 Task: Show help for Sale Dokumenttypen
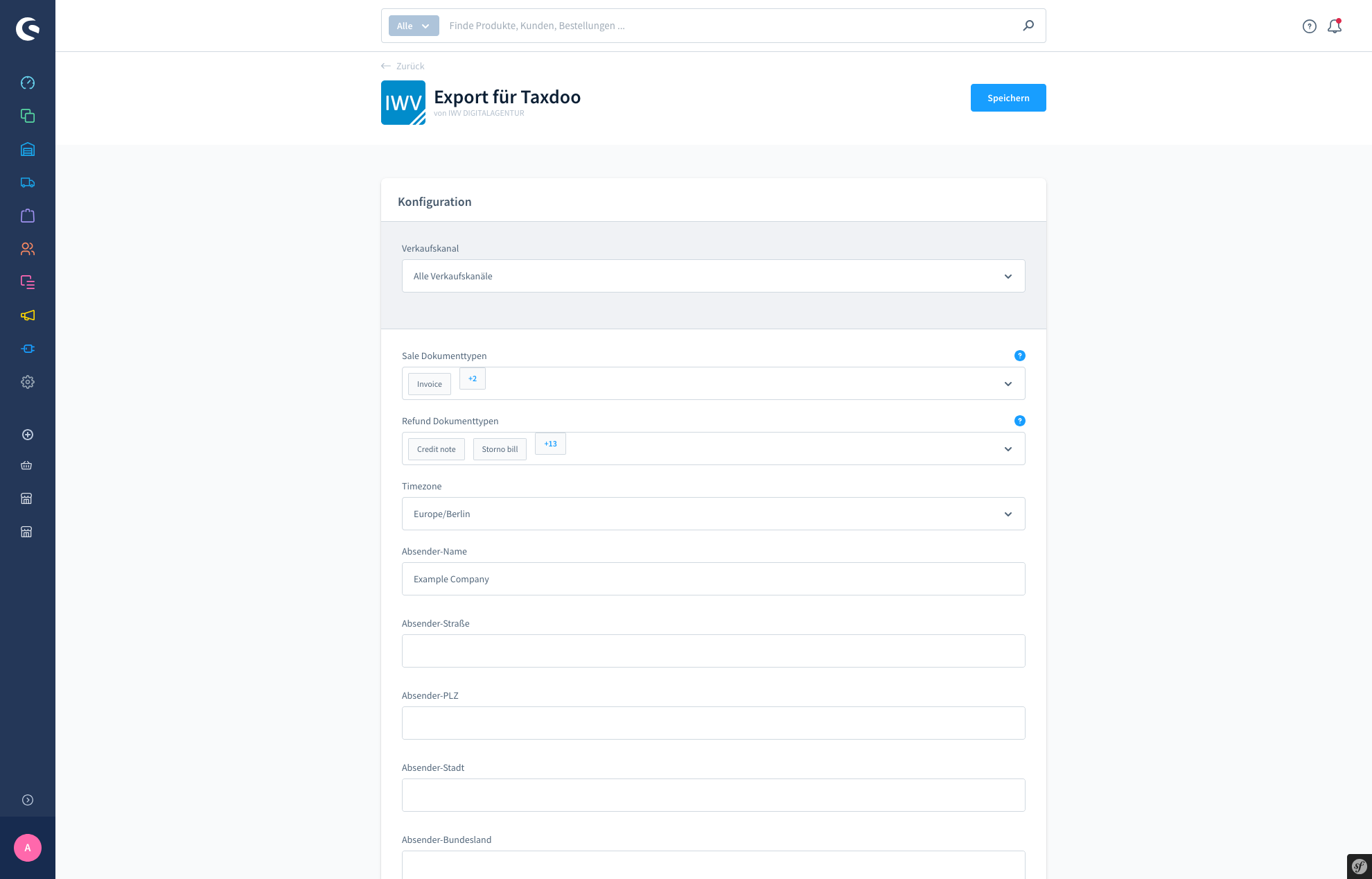(x=1020, y=356)
